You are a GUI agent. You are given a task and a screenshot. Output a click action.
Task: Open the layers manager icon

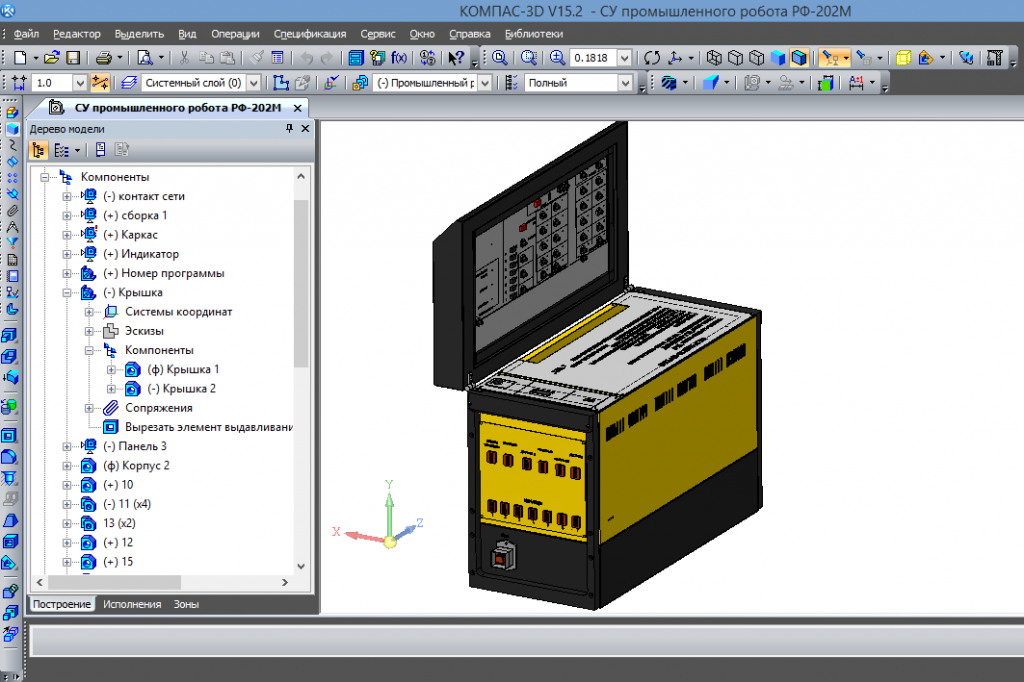pos(129,82)
